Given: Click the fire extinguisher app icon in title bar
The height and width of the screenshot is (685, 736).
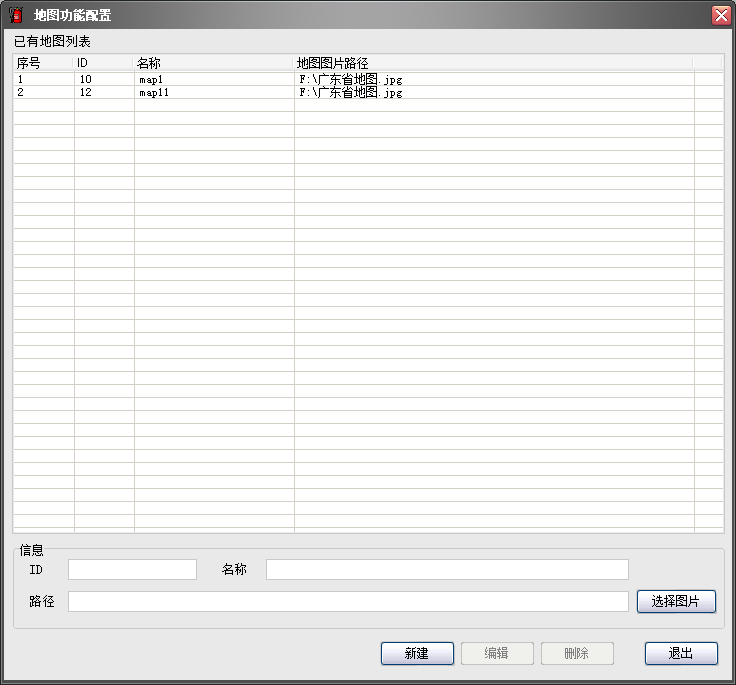Looking at the screenshot, I should tap(16, 15).
